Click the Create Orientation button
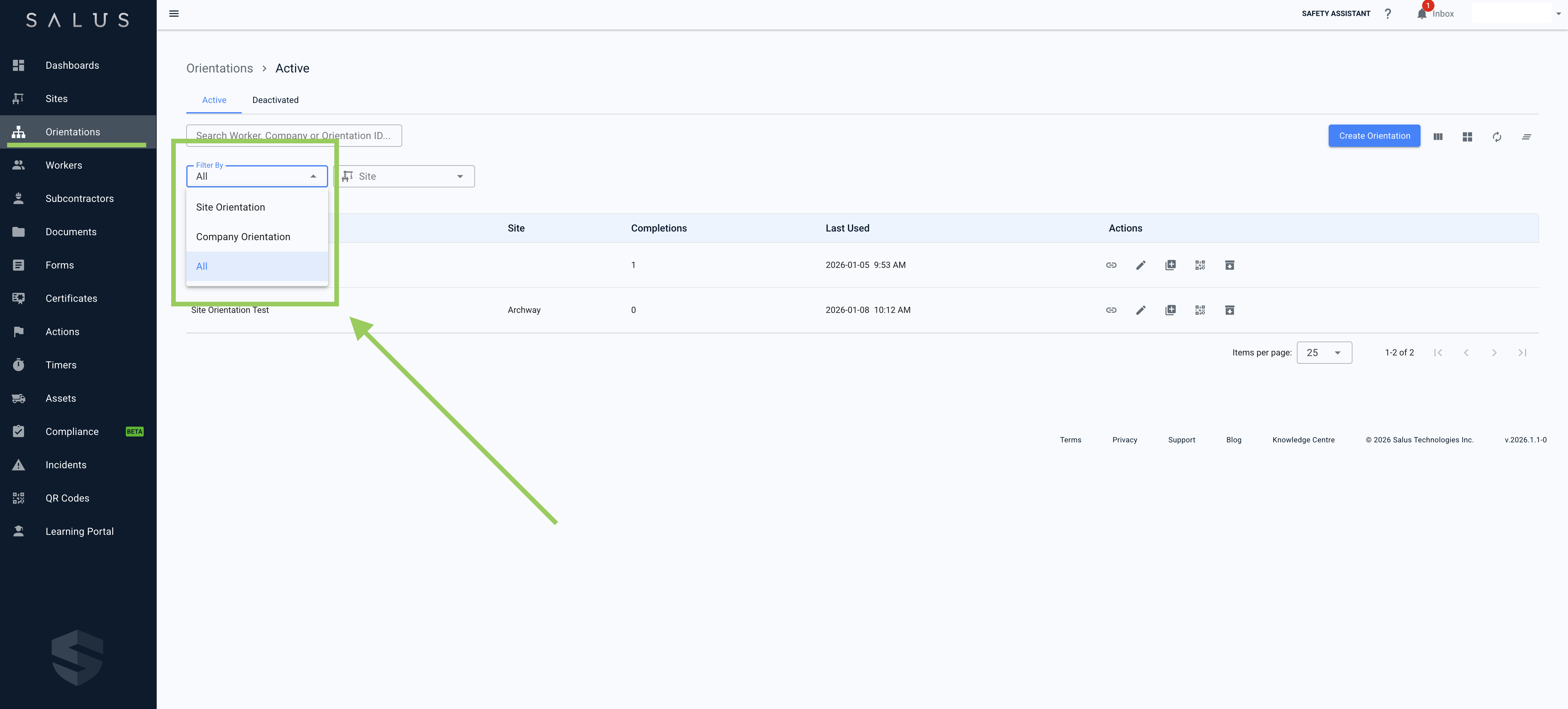The height and width of the screenshot is (709, 1568). coord(1374,135)
